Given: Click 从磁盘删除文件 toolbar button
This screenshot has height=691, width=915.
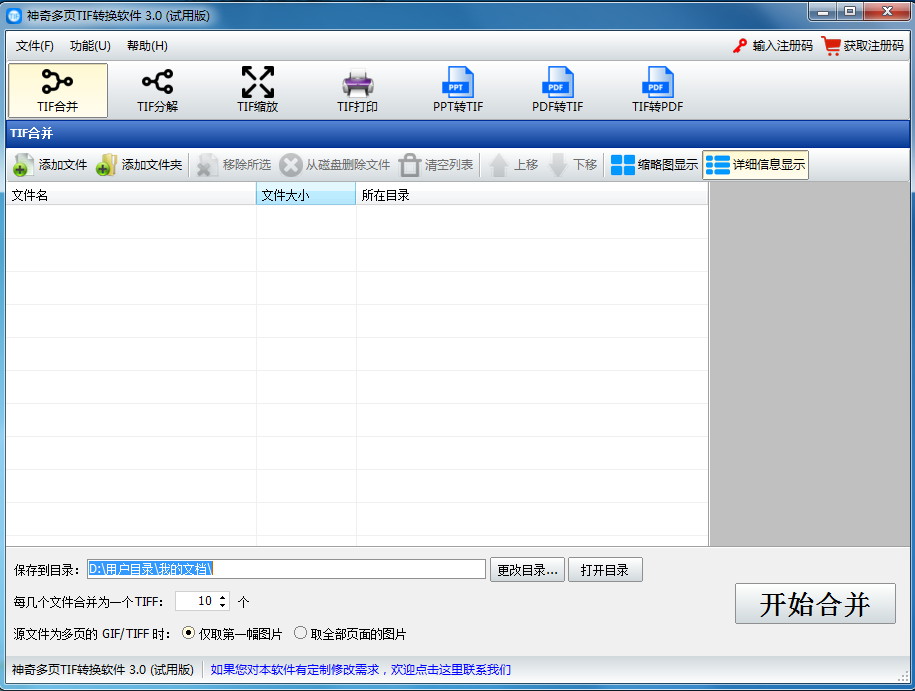Looking at the screenshot, I should pos(334,165).
